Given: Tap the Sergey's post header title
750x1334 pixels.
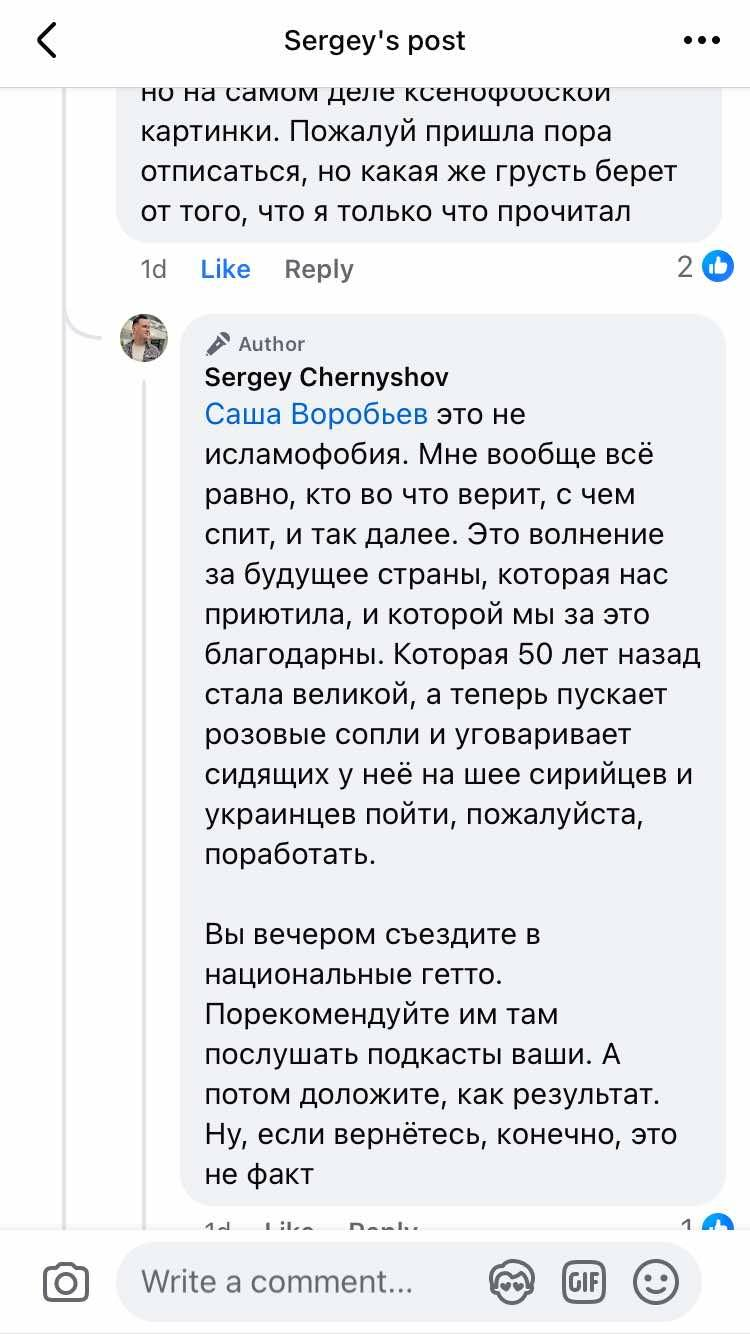Looking at the screenshot, I should click(375, 41).
